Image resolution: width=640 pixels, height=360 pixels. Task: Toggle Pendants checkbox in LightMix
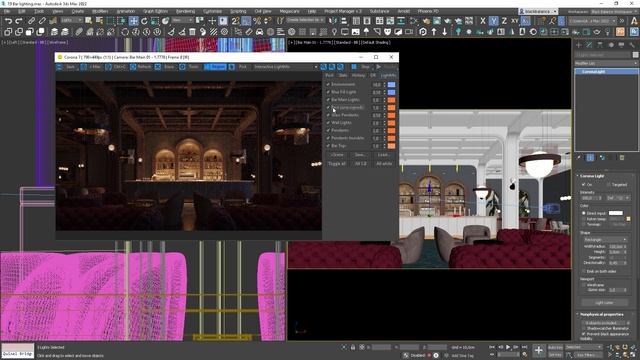[x=328, y=131]
